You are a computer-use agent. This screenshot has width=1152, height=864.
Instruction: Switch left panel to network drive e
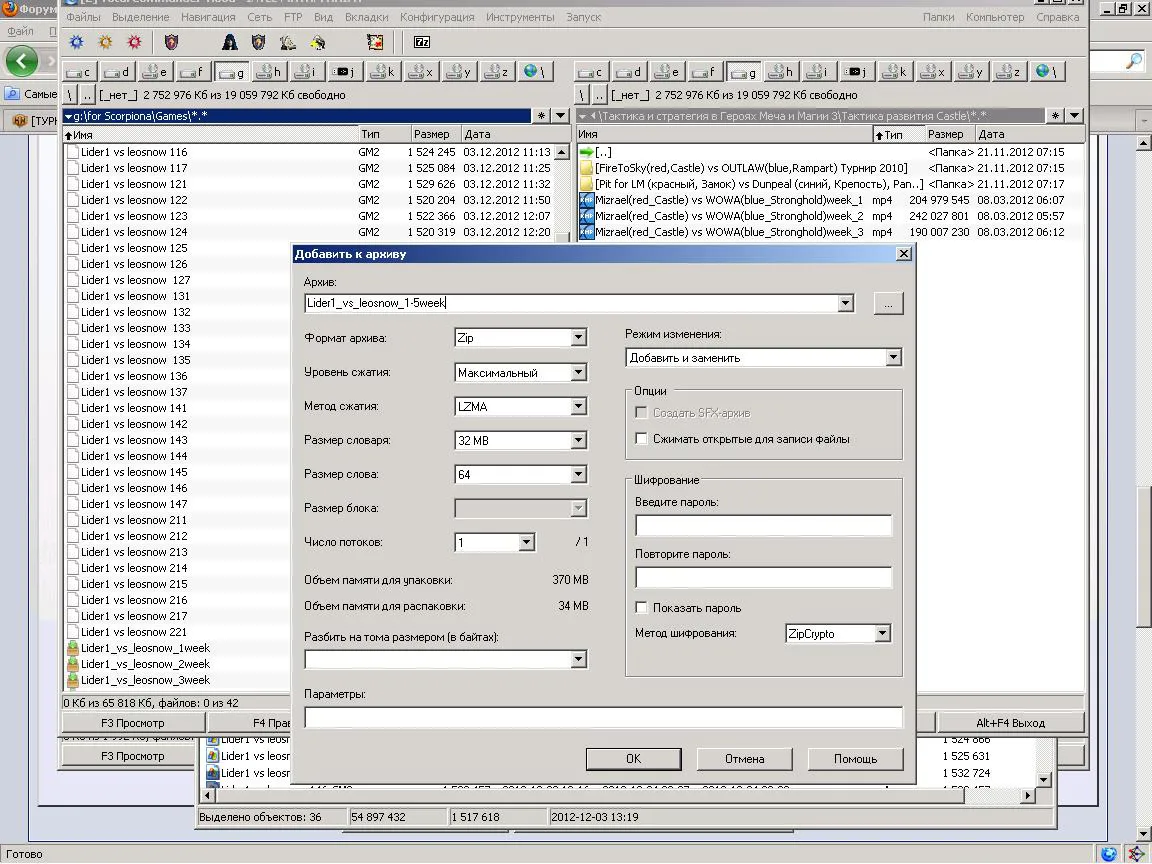(x=154, y=72)
